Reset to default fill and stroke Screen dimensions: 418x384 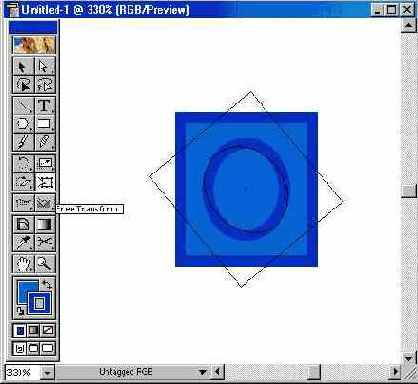click(x=20, y=311)
